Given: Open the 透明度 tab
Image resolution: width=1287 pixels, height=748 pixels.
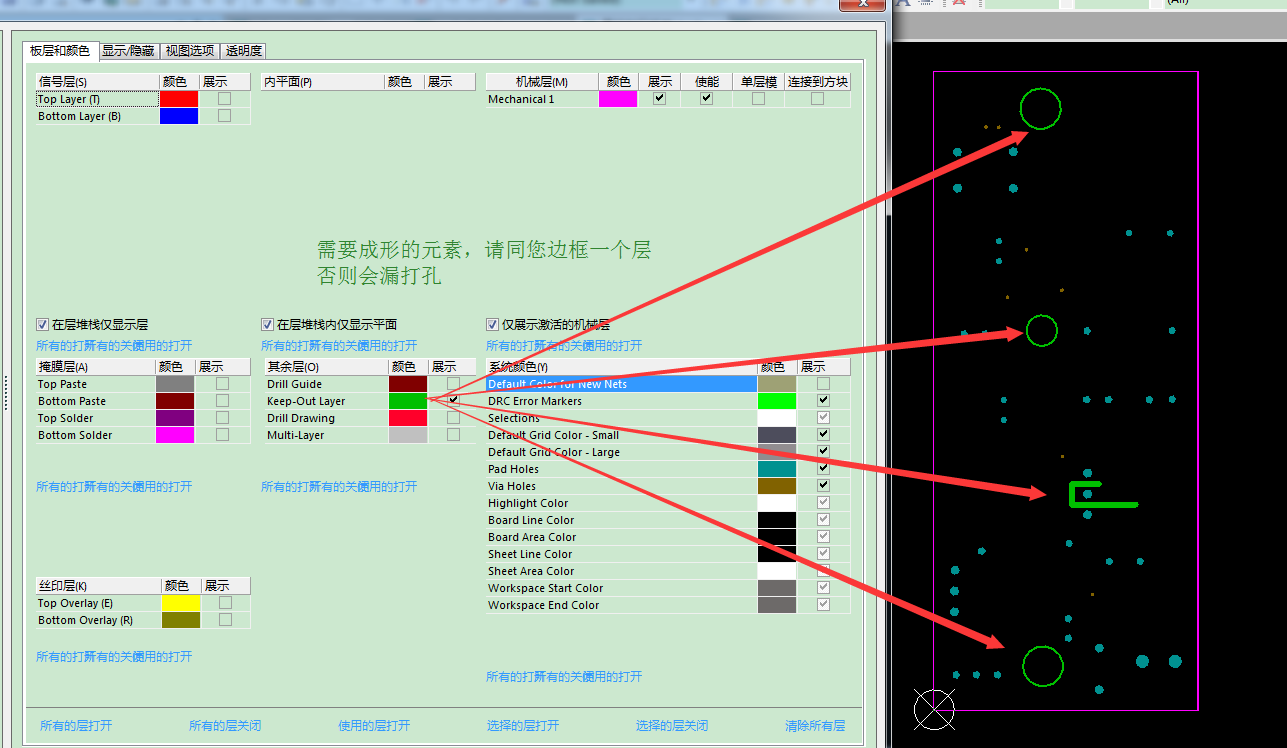Looking at the screenshot, I should [x=243, y=50].
